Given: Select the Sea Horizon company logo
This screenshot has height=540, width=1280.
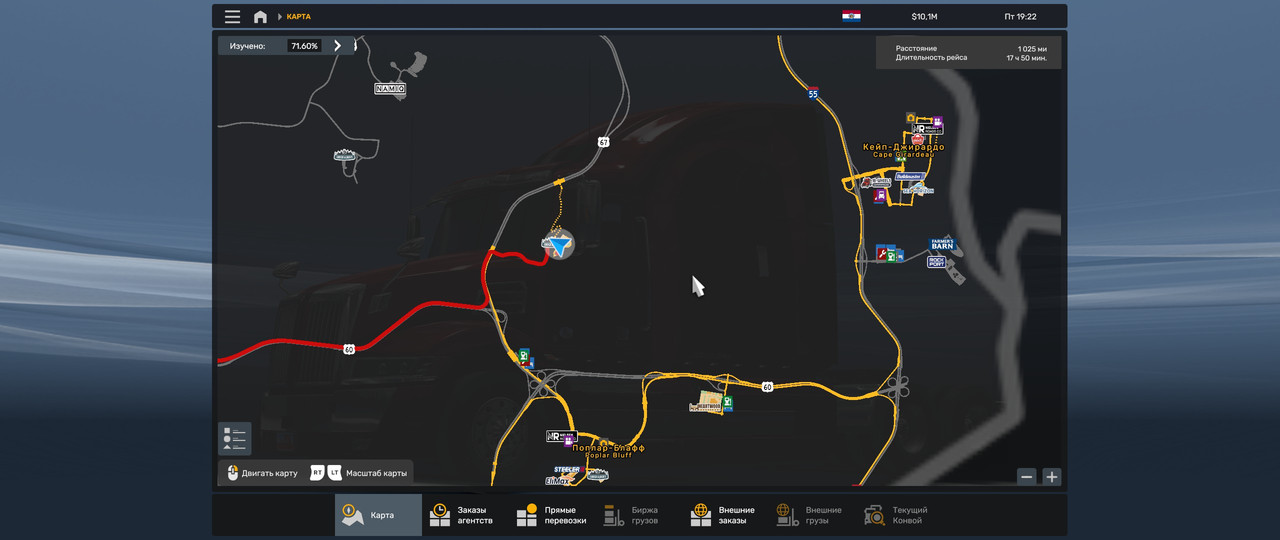Looking at the screenshot, I should pyautogui.click(x=919, y=188).
